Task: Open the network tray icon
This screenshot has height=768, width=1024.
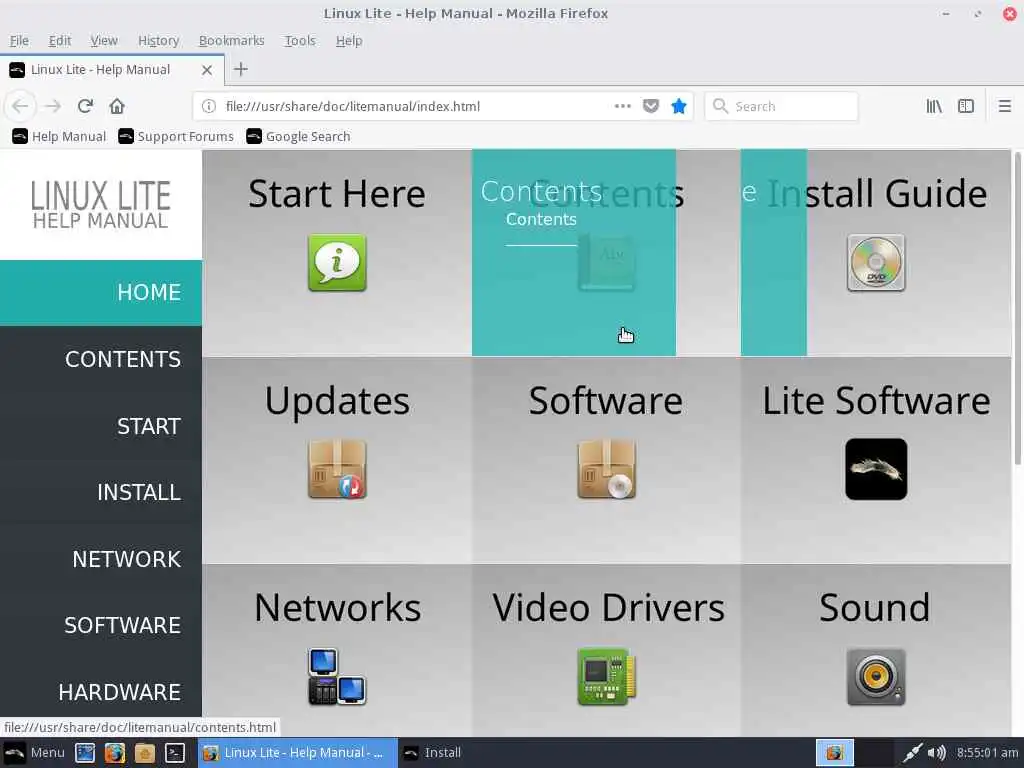Action: (x=912, y=753)
